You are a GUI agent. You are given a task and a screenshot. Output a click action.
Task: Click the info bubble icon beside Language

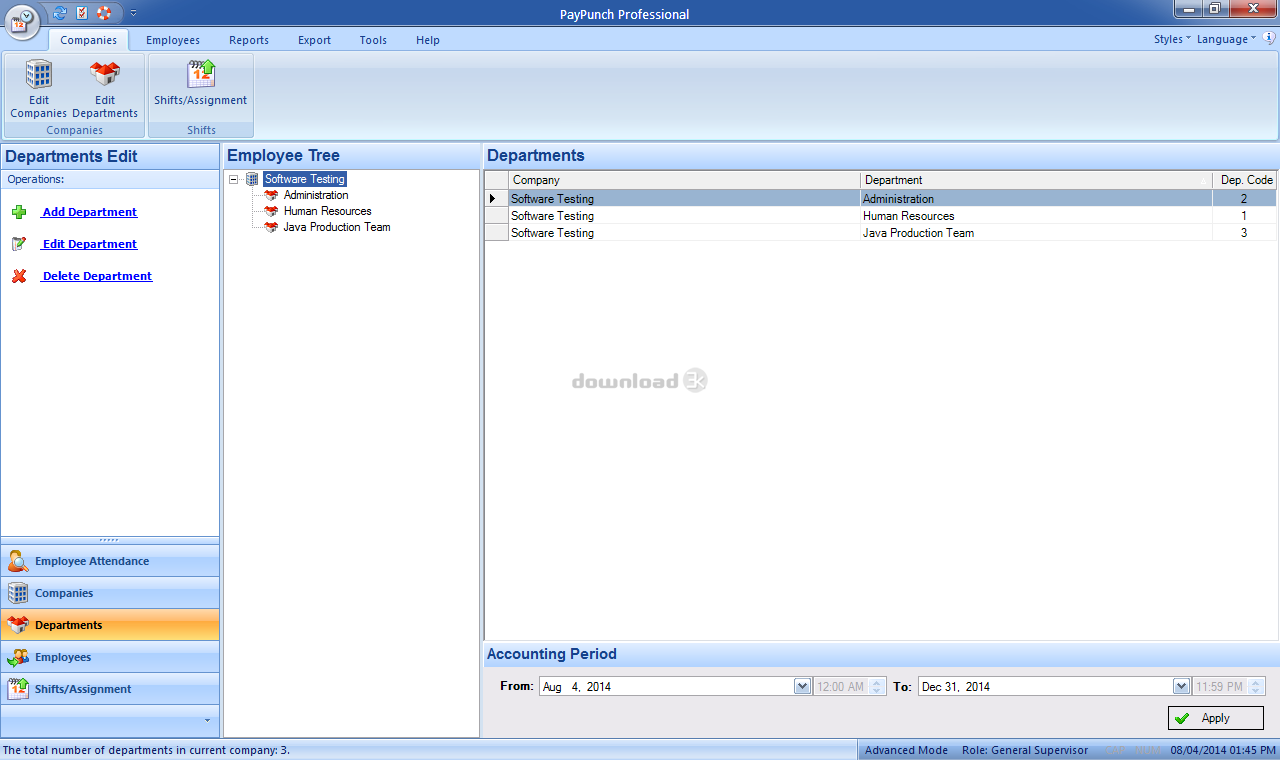[1269, 39]
